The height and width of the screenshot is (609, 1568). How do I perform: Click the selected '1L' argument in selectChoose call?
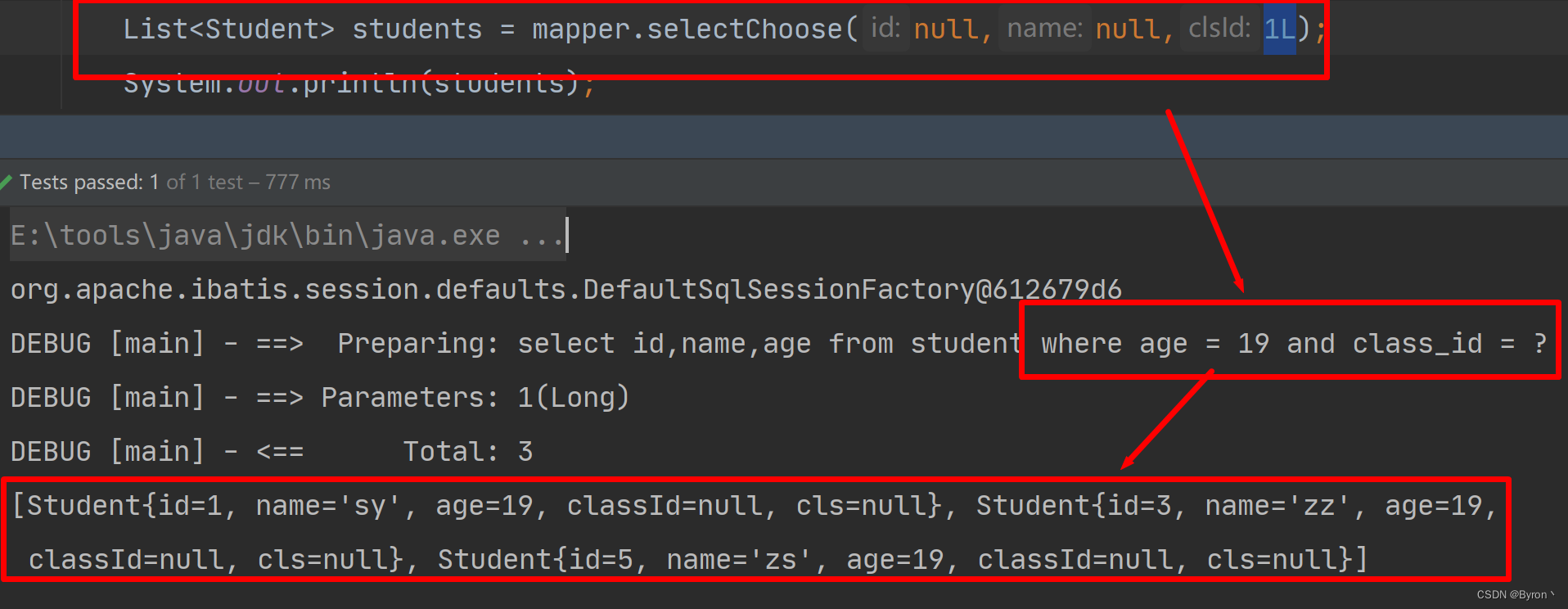1279,29
